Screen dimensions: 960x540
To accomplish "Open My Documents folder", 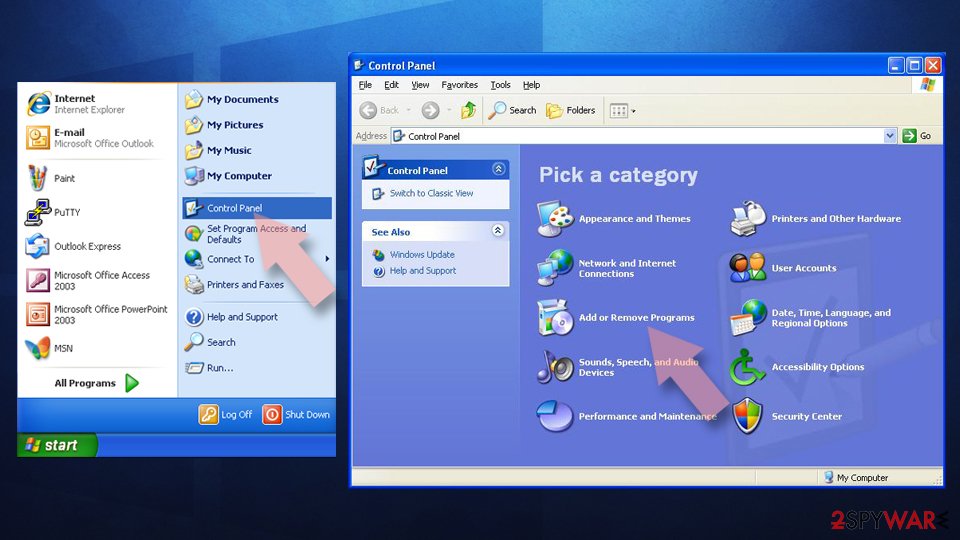I will pos(232,99).
